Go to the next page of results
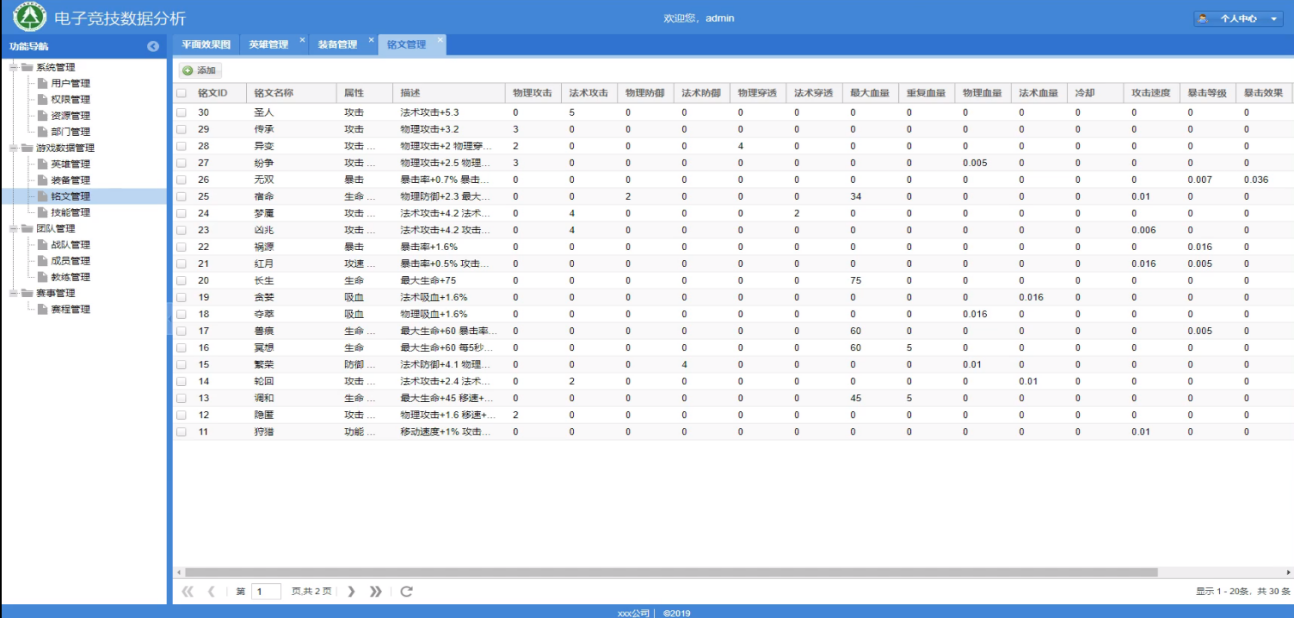This screenshot has width=1294, height=618. point(351,591)
